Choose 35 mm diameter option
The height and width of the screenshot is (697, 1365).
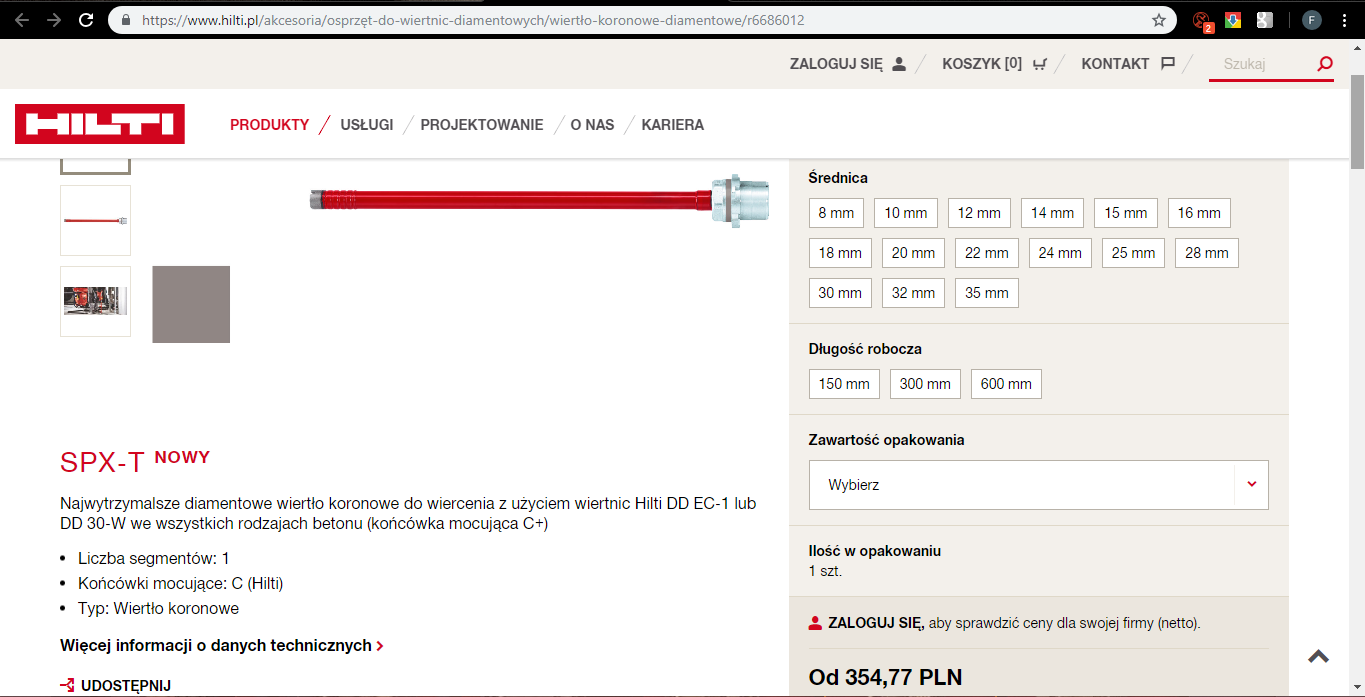(x=987, y=293)
